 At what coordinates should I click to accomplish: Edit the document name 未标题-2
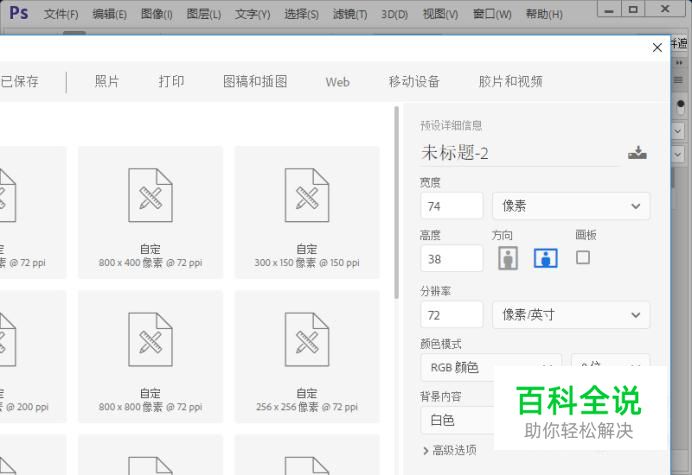click(520, 153)
